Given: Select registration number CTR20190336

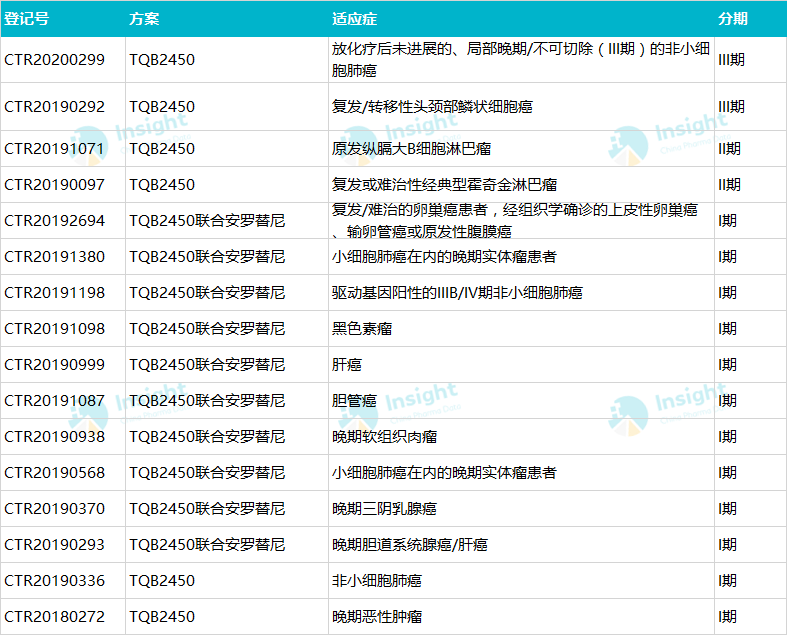Looking at the screenshot, I should pyautogui.click(x=55, y=581).
